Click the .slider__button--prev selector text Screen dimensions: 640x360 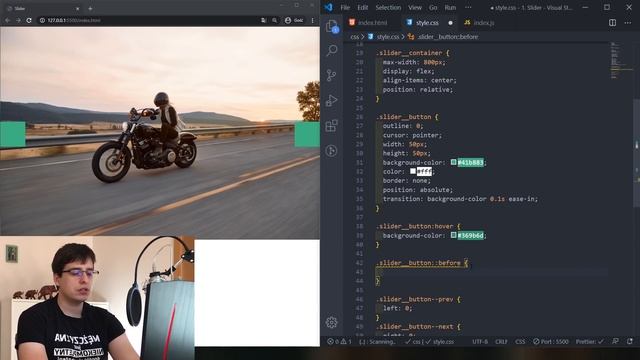414,299
